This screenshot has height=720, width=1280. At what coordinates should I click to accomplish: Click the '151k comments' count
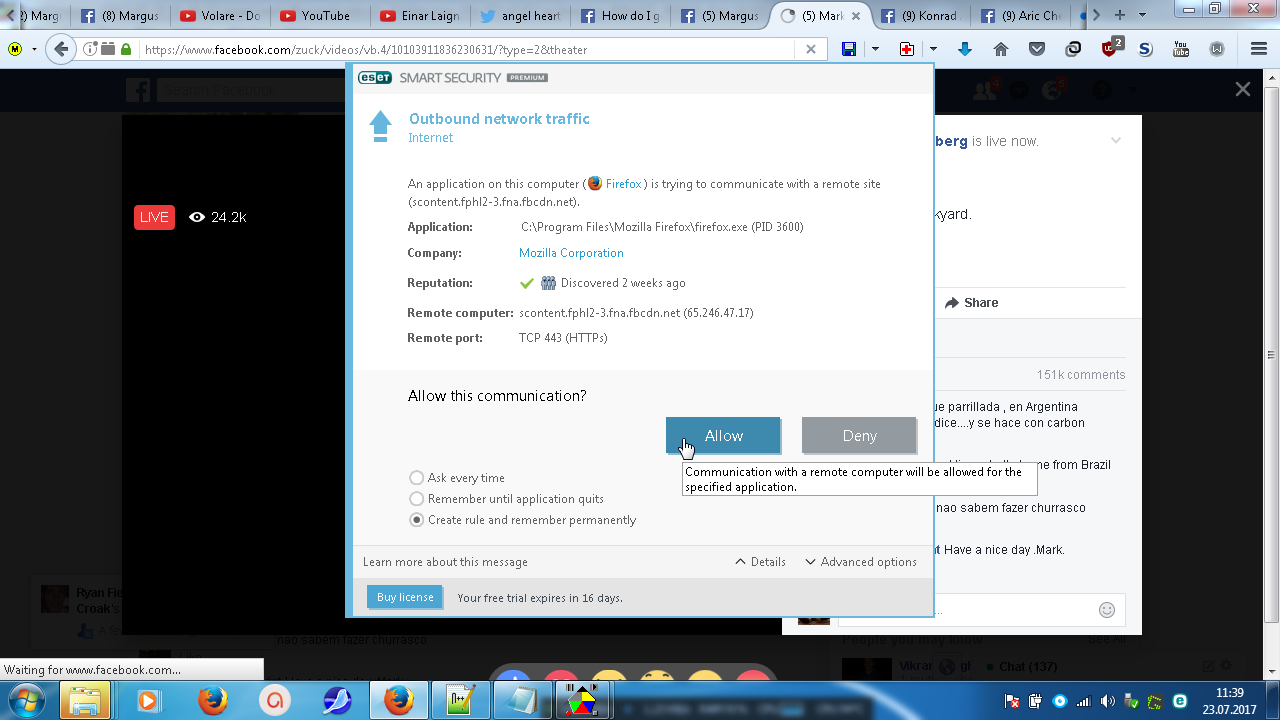(1081, 375)
